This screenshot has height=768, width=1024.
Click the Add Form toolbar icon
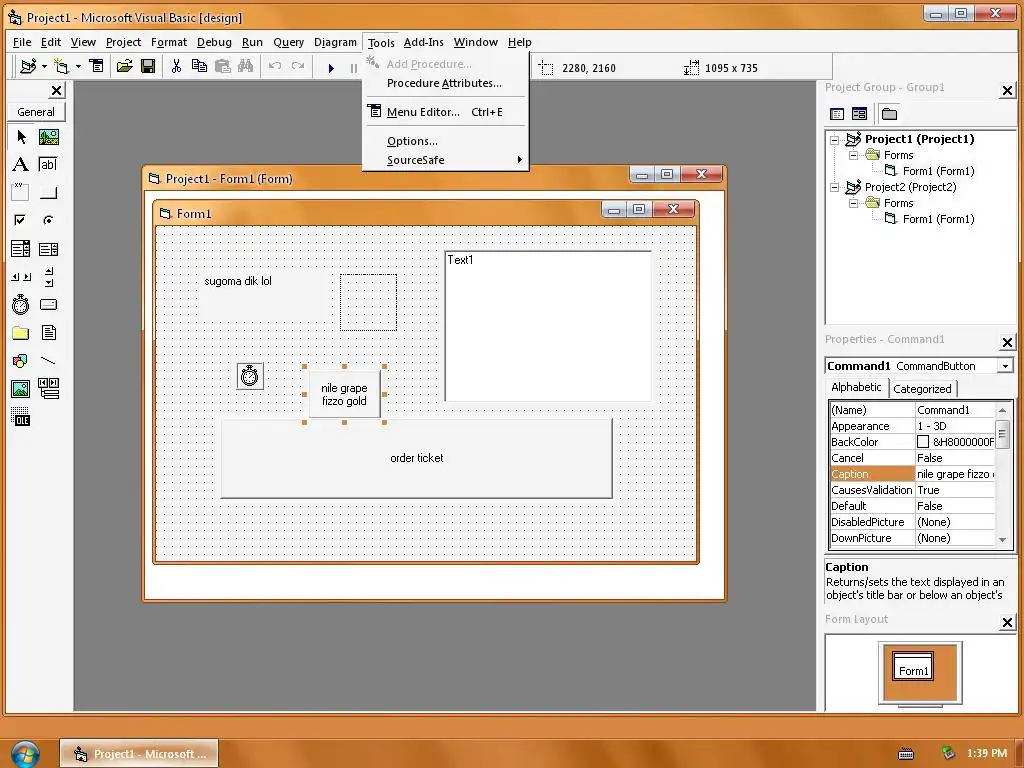61,66
